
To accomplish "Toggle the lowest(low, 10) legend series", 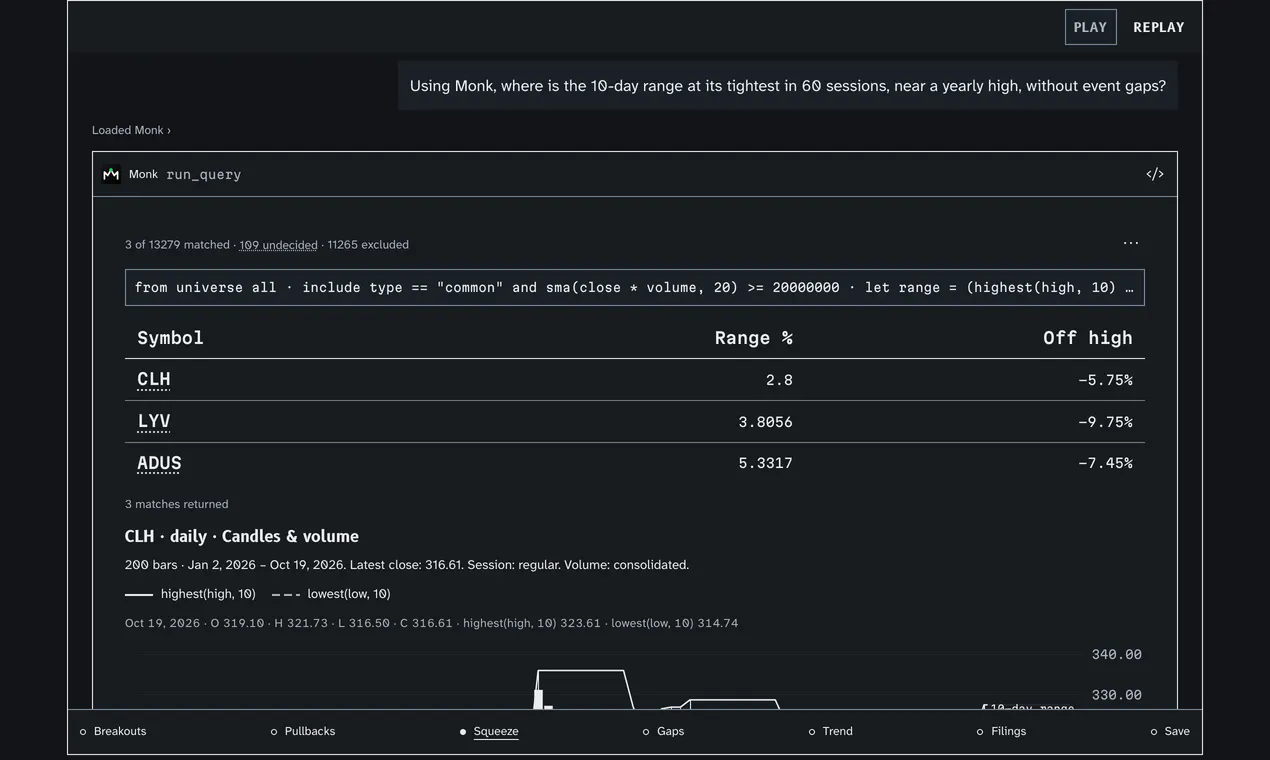I will coord(331,594).
